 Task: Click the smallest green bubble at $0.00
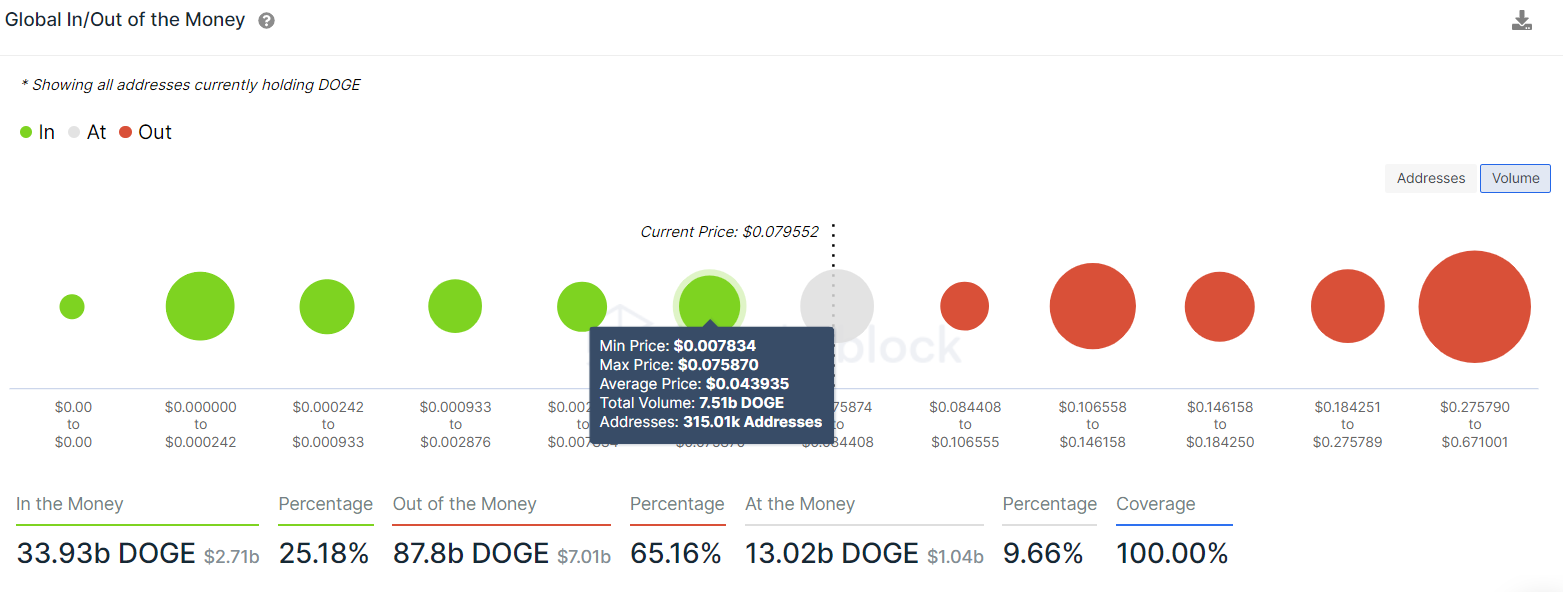pyautogui.click(x=72, y=307)
